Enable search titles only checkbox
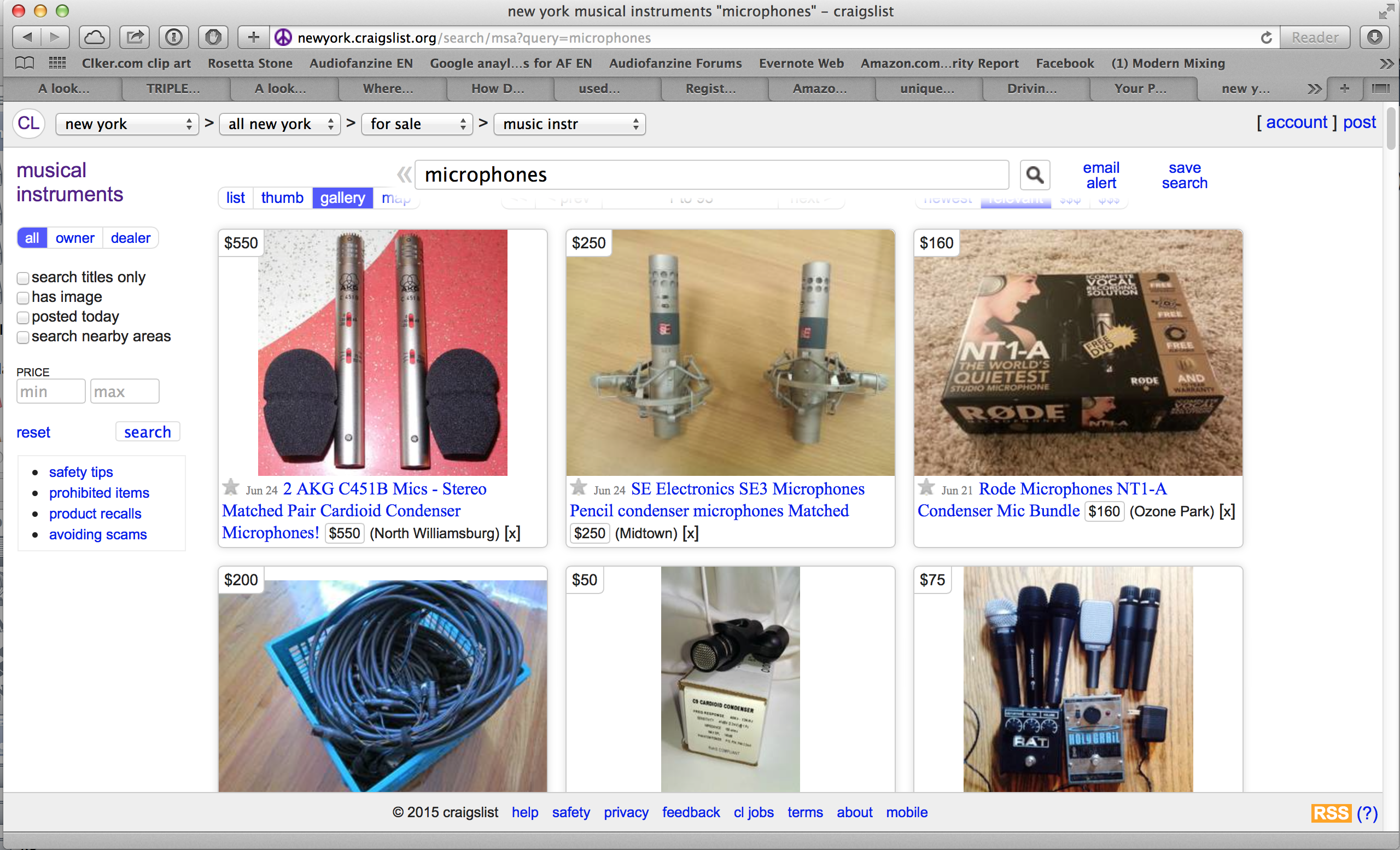Screen dimensions: 1400x850 point(24,278)
